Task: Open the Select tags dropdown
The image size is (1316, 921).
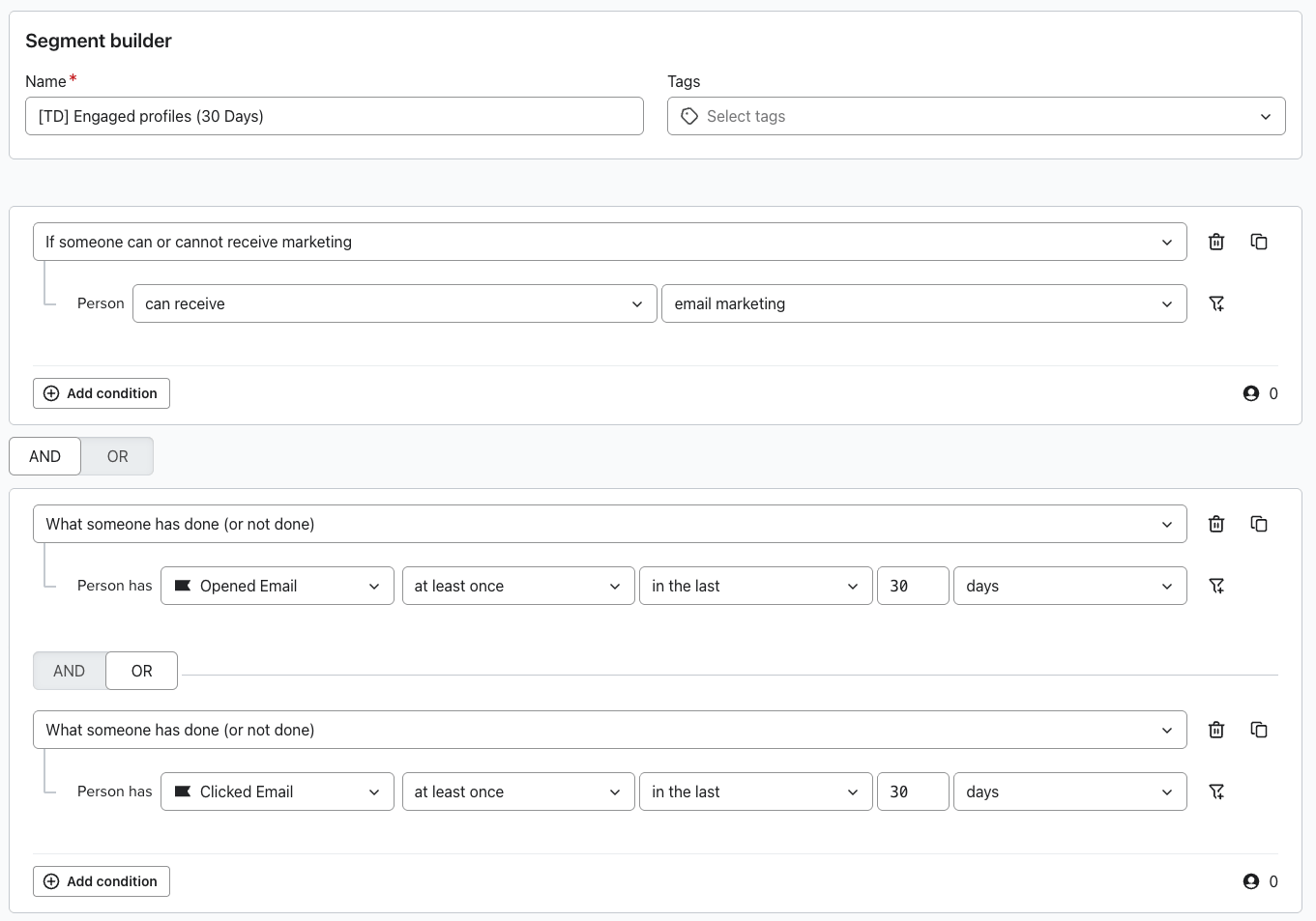Action: coord(976,116)
